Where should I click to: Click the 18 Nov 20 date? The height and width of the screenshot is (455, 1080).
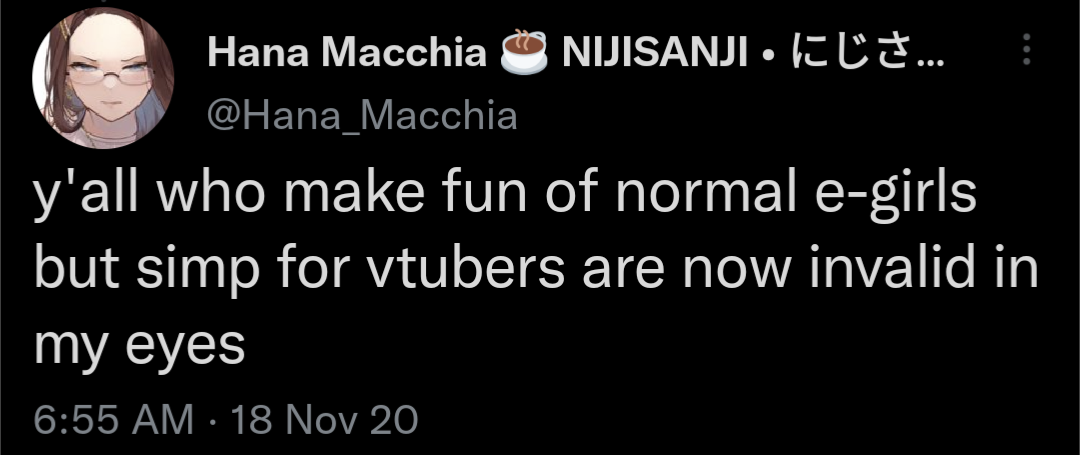323,419
